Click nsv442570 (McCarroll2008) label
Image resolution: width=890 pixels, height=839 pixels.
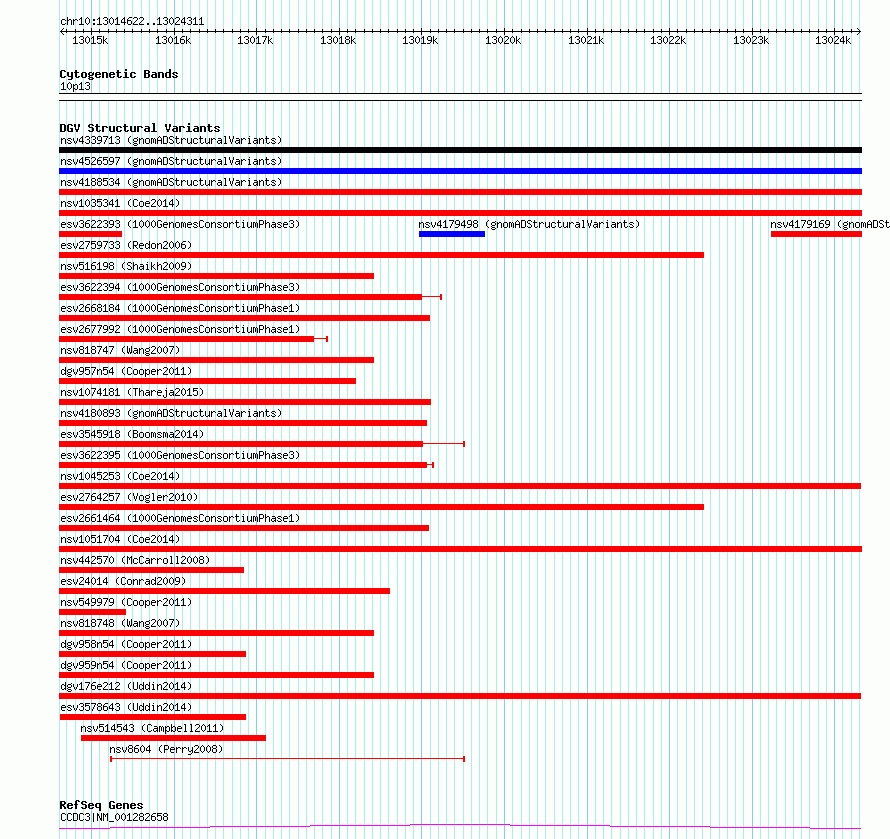click(x=135, y=560)
